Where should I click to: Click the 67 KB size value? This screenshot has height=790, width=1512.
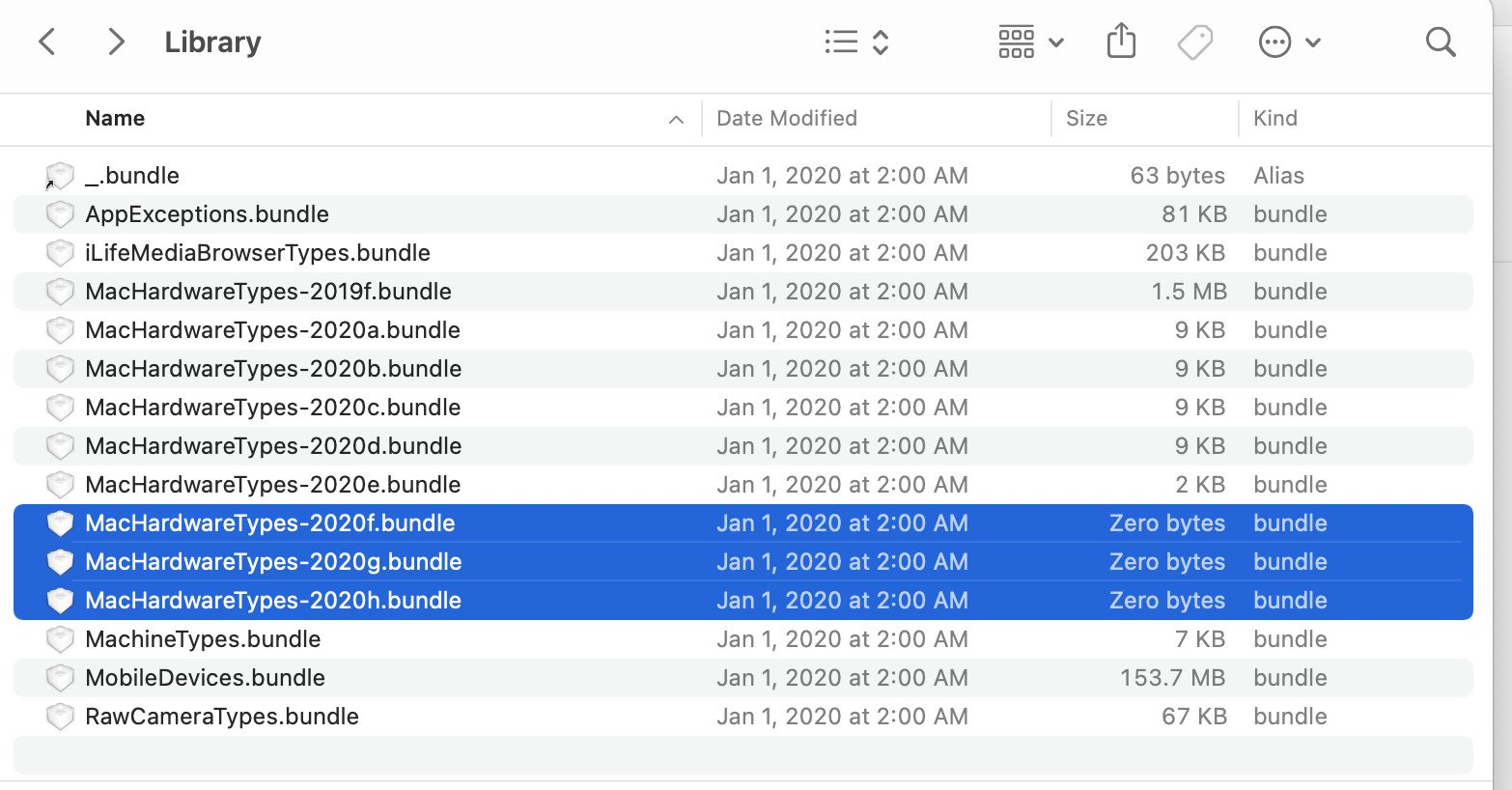tap(1193, 717)
